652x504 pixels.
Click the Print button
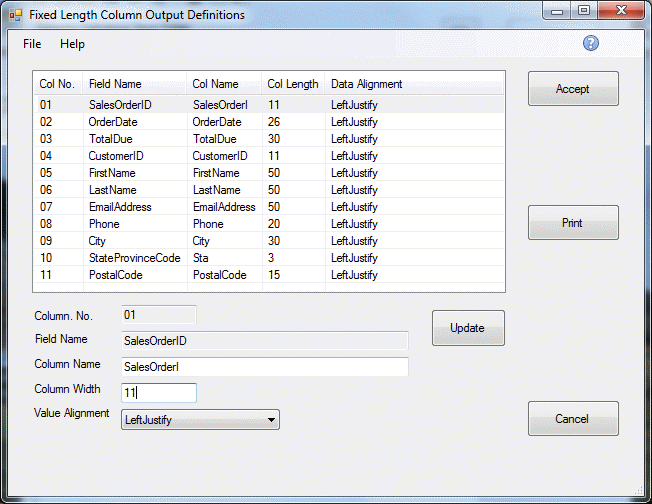[573, 222]
